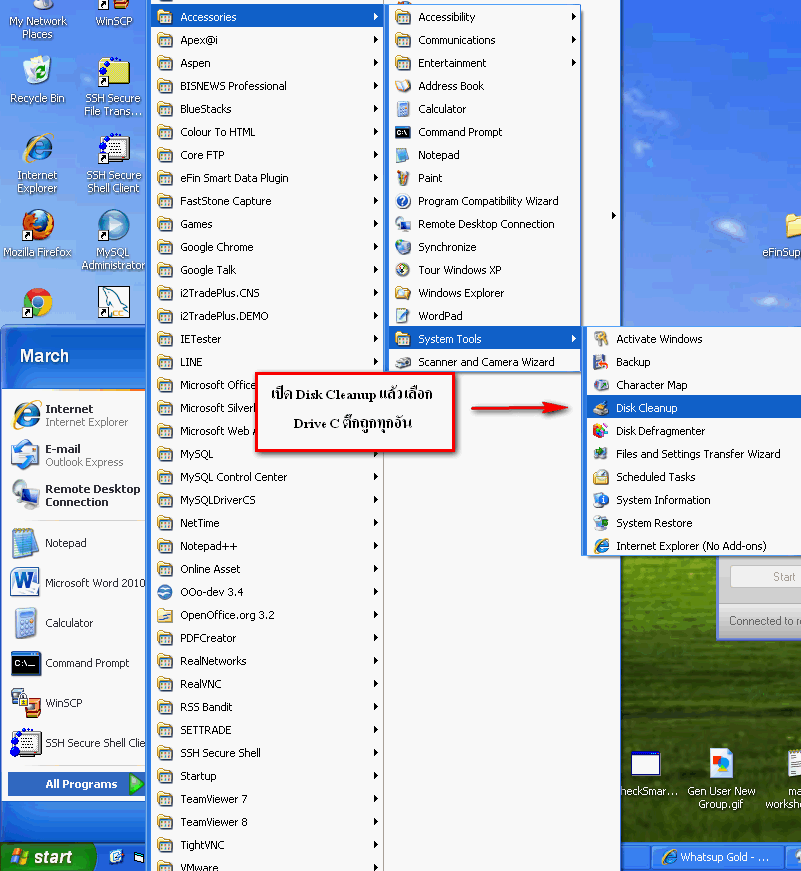Click the Calculator icon in Accessories menu
This screenshot has height=871, width=801.
[403, 109]
